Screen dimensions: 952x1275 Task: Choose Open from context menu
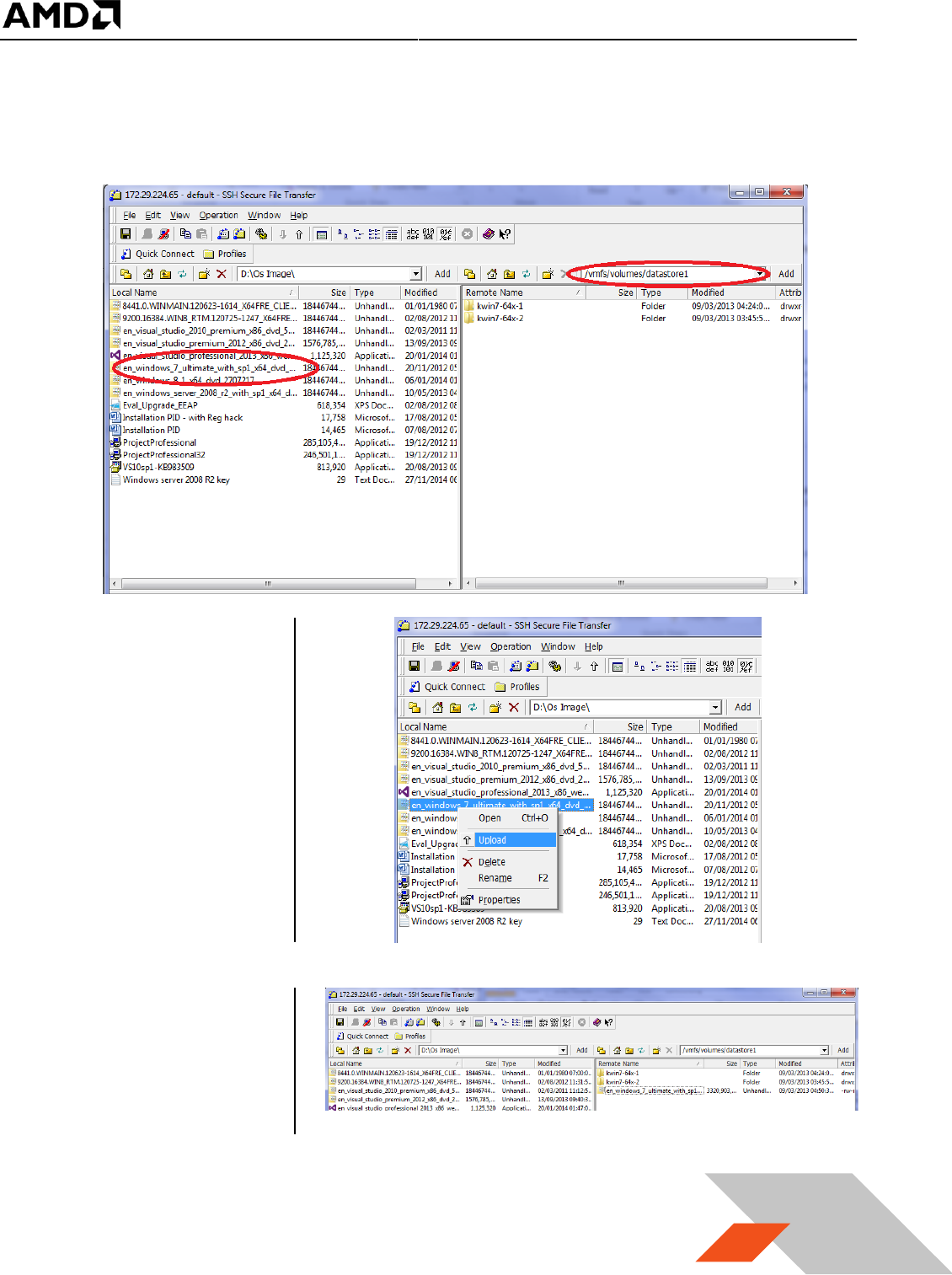(x=508, y=817)
